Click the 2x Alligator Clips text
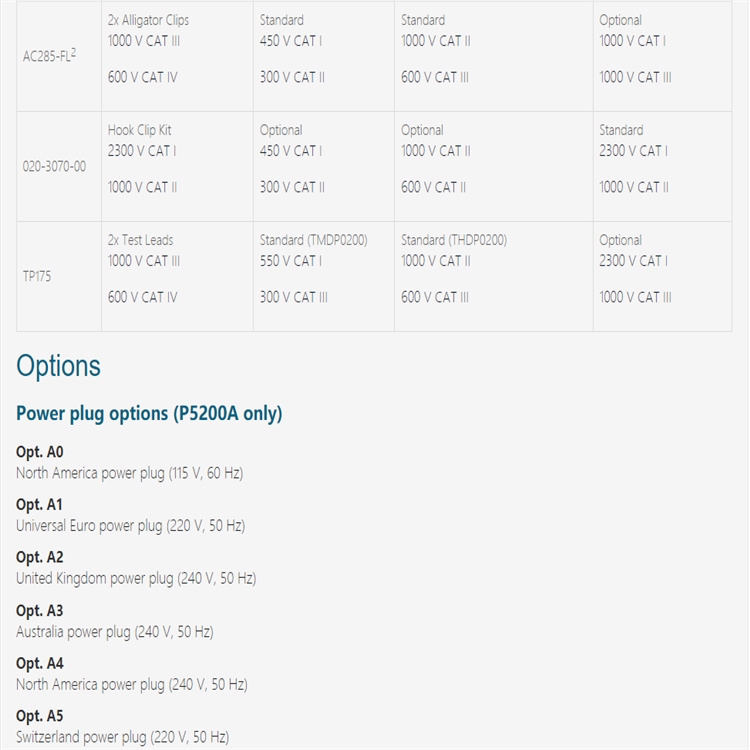 148,20
